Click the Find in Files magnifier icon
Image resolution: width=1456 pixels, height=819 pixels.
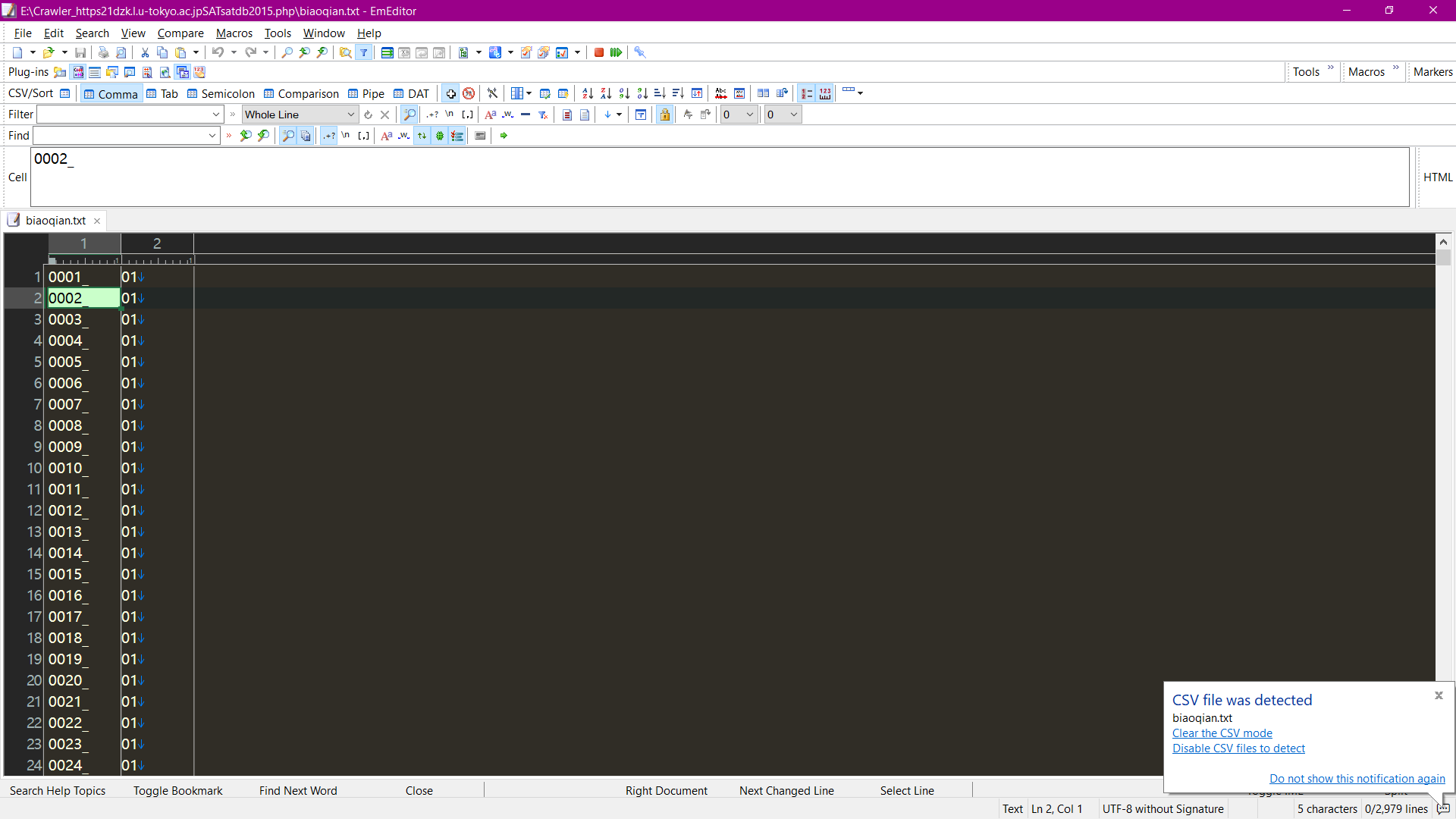click(x=345, y=52)
